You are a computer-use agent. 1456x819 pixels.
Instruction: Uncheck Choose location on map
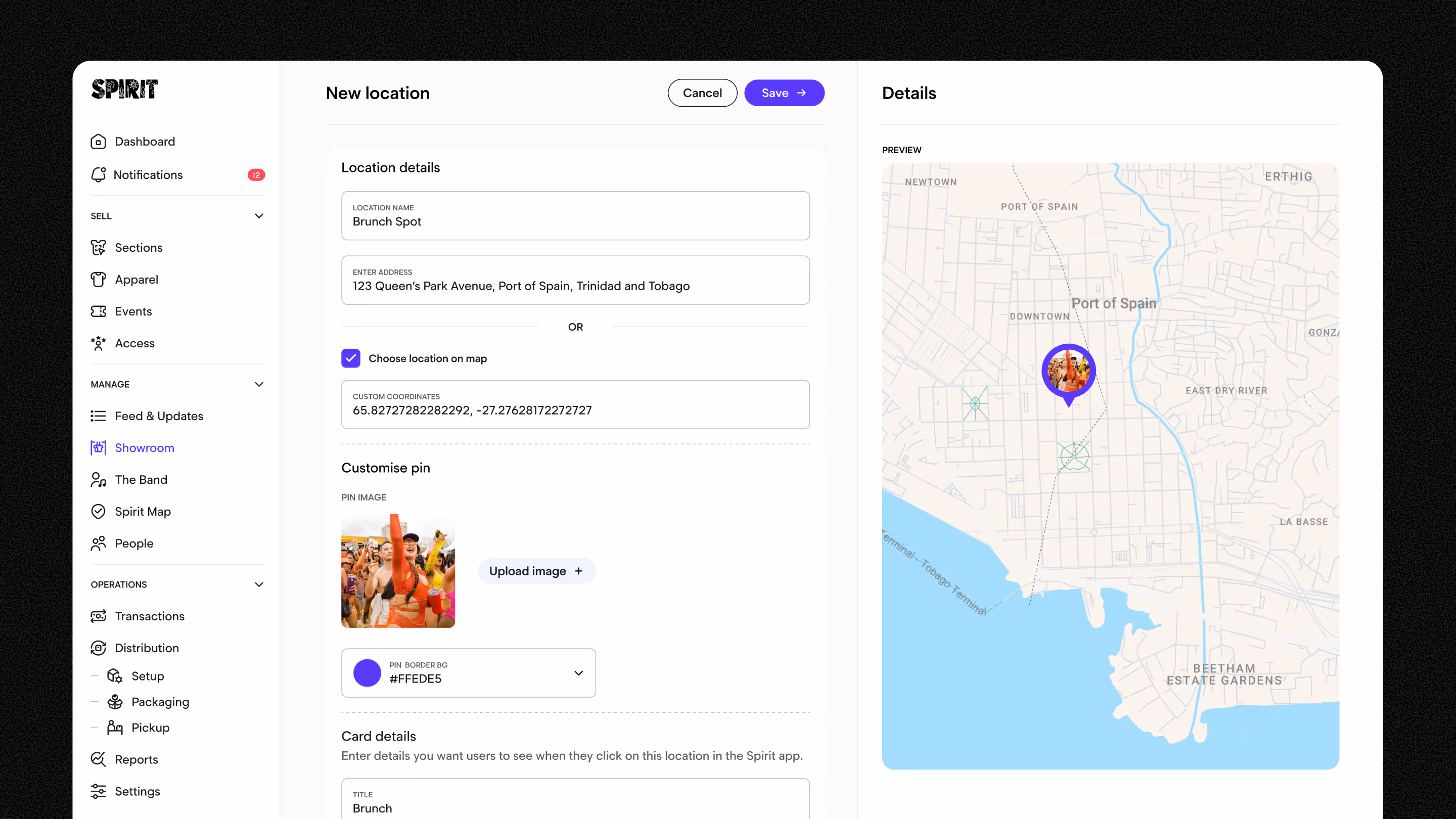350,358
